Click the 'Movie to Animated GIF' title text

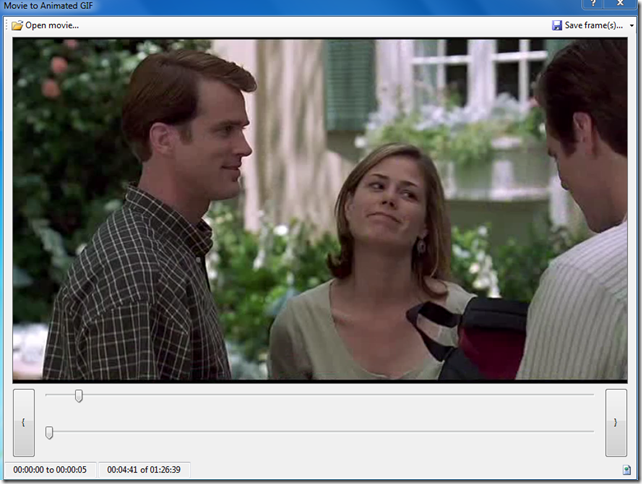48,6
